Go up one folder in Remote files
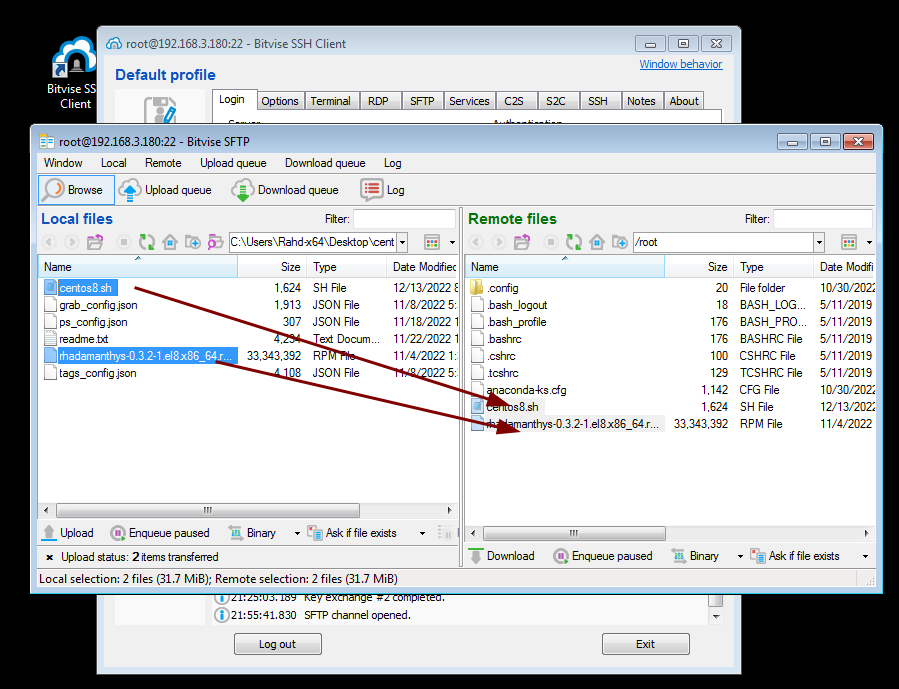Viewport: 899px width, 689px height. tap(522, 242)
